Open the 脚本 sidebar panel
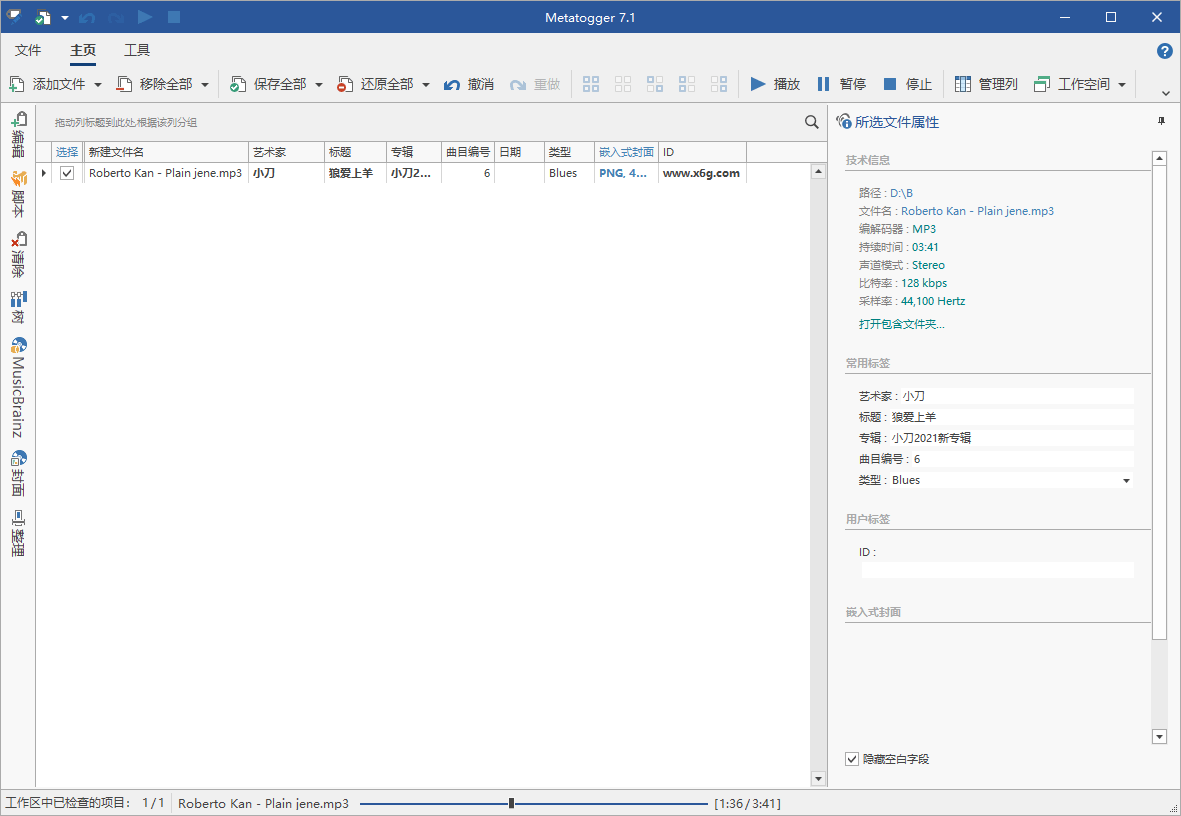The width and height of the screenshot is (1181, 816). tap(18, 194)
